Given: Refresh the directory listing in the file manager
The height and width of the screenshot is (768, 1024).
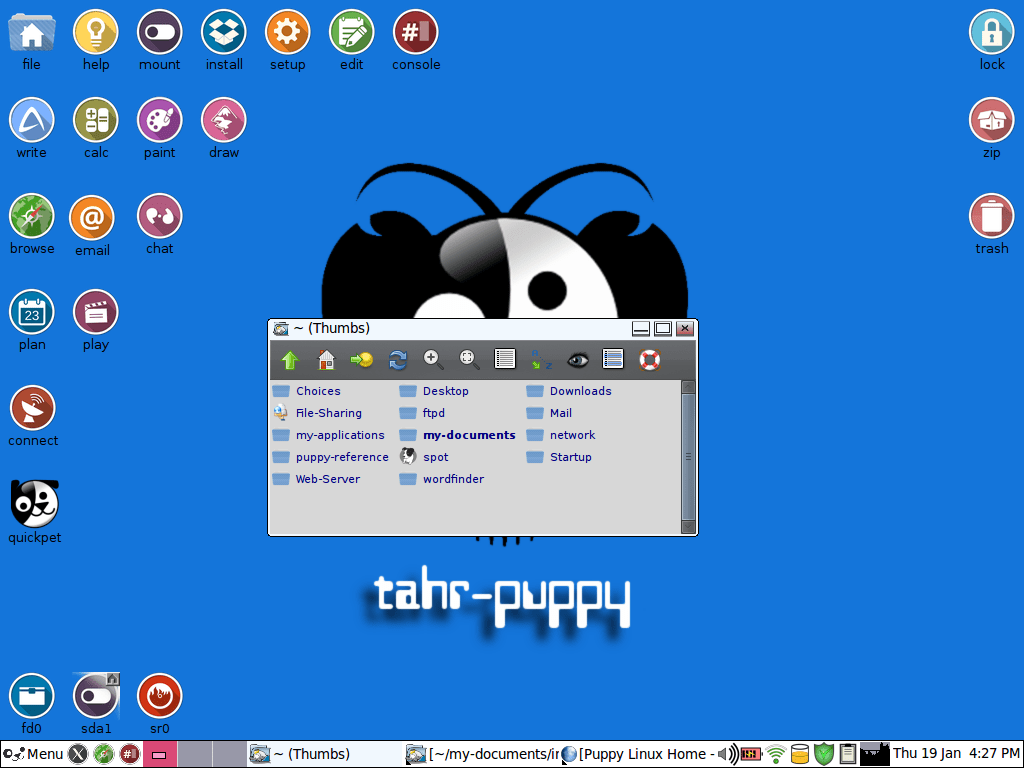Looking at the screenshot, I should pos(398,360).
